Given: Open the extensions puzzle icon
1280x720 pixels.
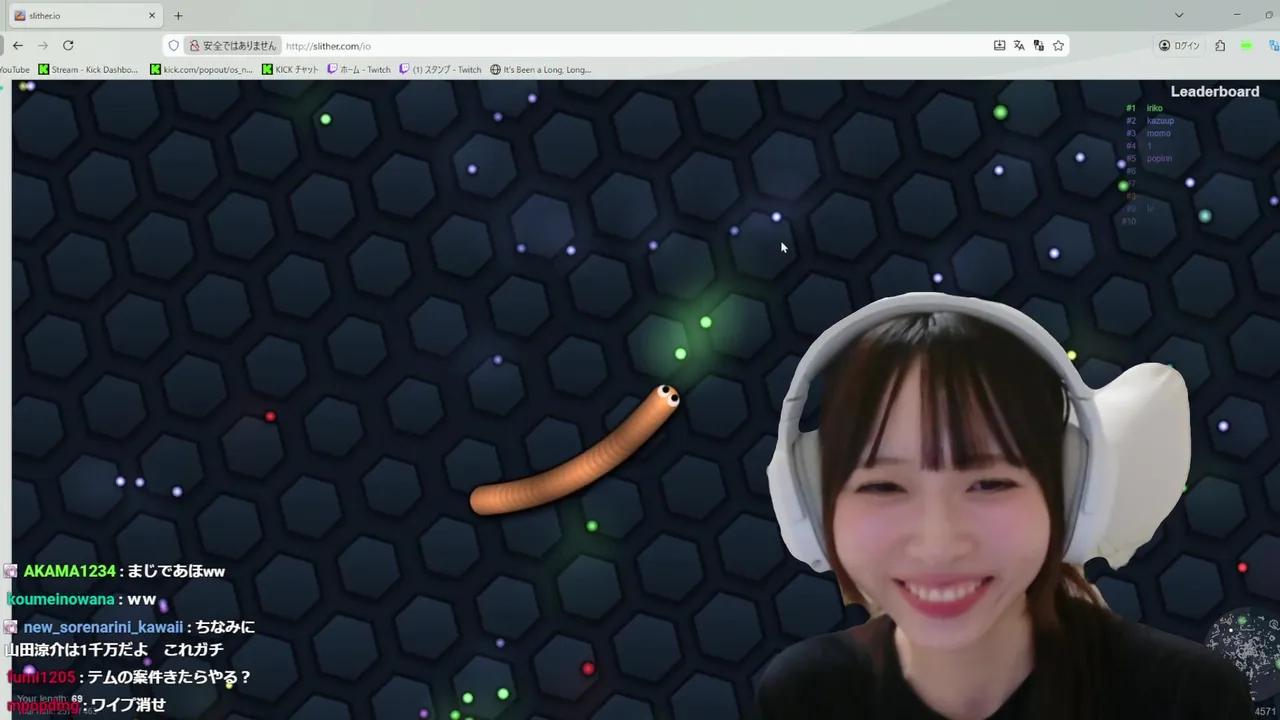Looking at the screenshot, I should pos(1220,46).
